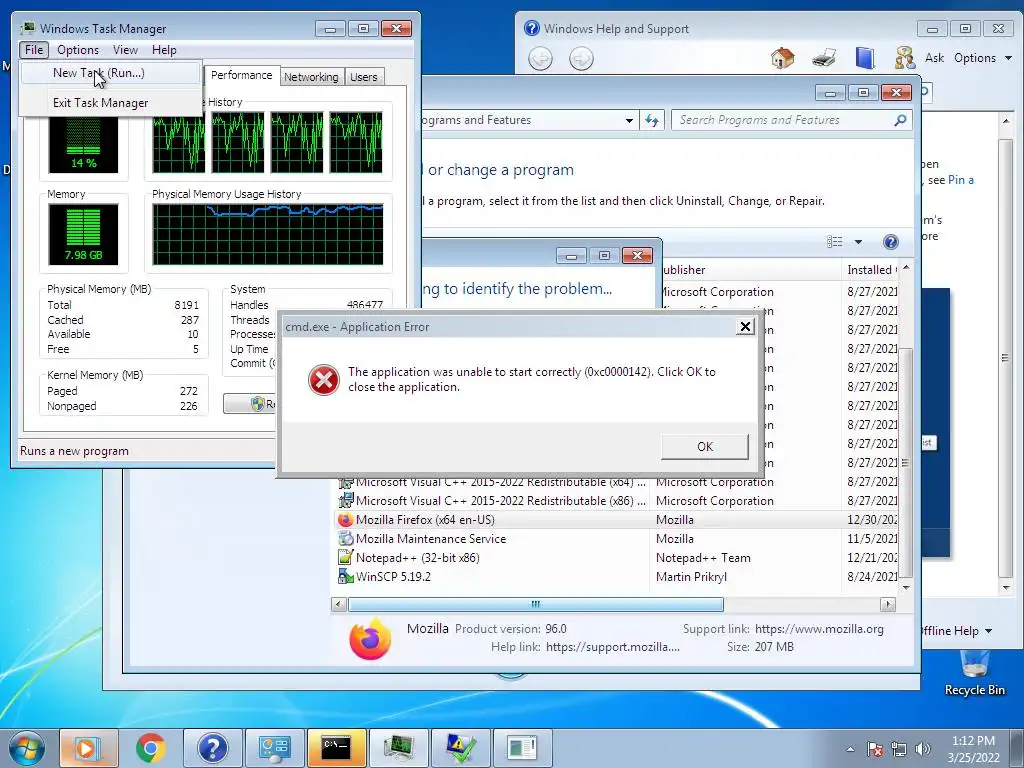Click the troubleshooter taskbar icon with checkmark

point(461,748)
